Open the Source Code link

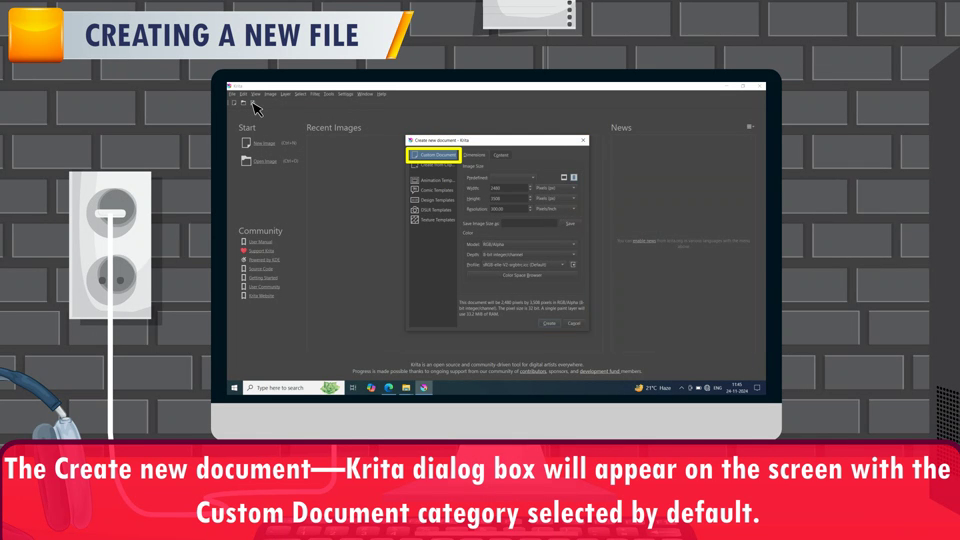coord(261,269)
